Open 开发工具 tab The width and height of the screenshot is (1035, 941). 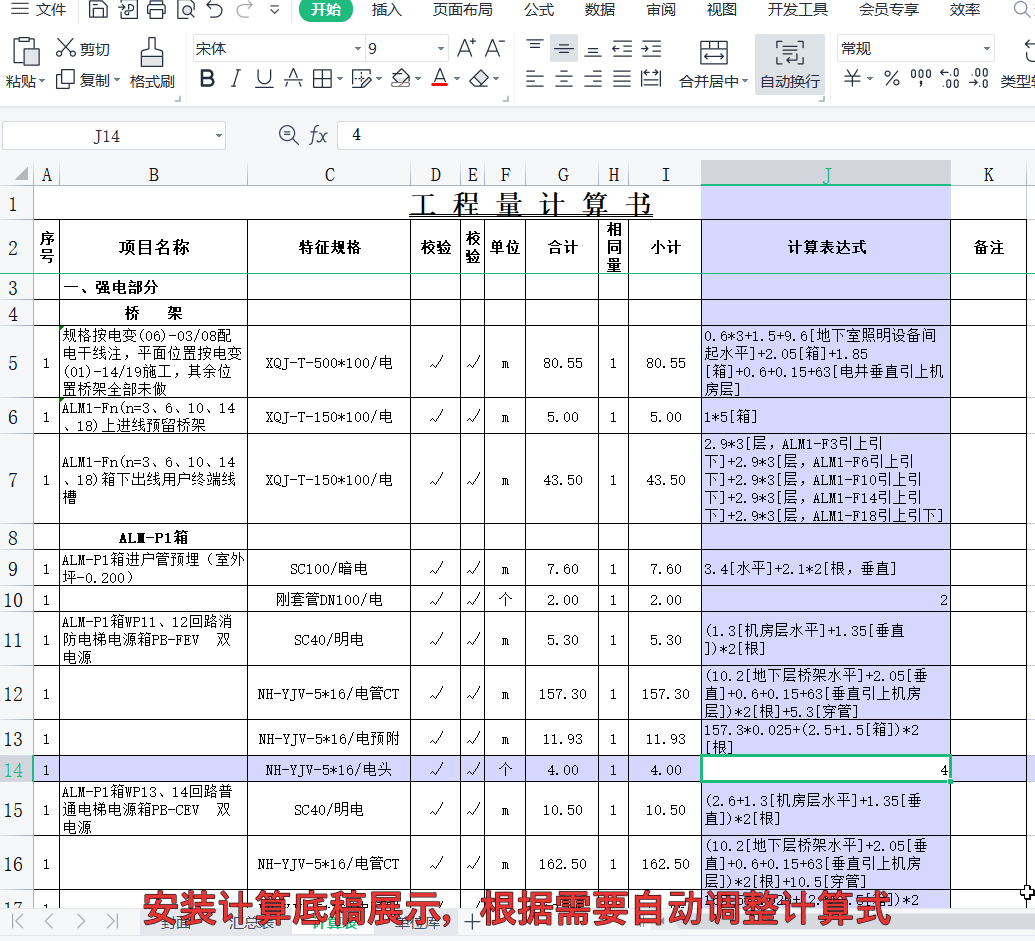797,9
